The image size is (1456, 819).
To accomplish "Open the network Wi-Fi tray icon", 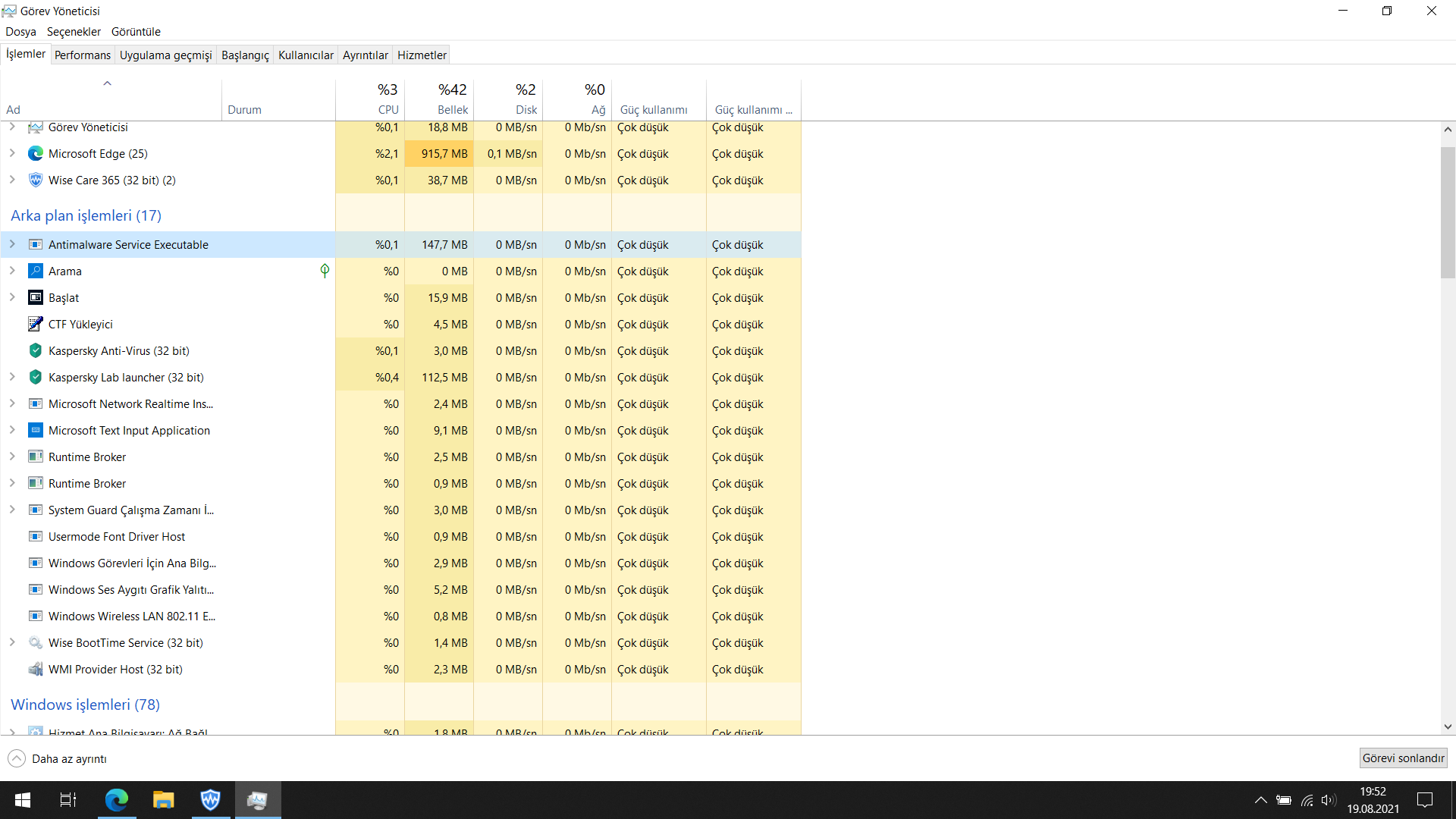I will 1307,800.
